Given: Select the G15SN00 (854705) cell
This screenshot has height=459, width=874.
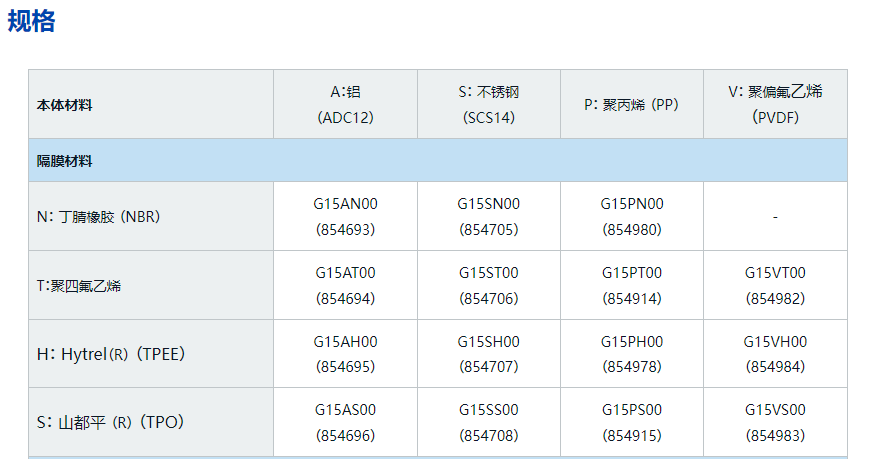Looking at the screenshot, I should [x=488, y=216].
